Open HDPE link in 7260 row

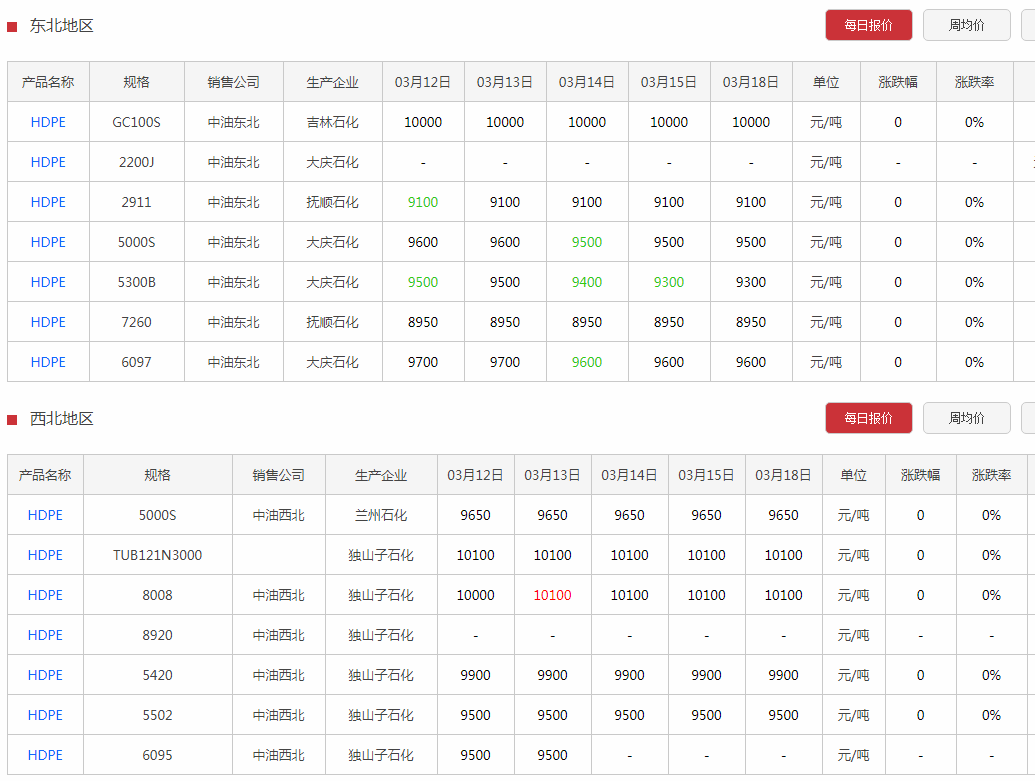coord(48,322)
